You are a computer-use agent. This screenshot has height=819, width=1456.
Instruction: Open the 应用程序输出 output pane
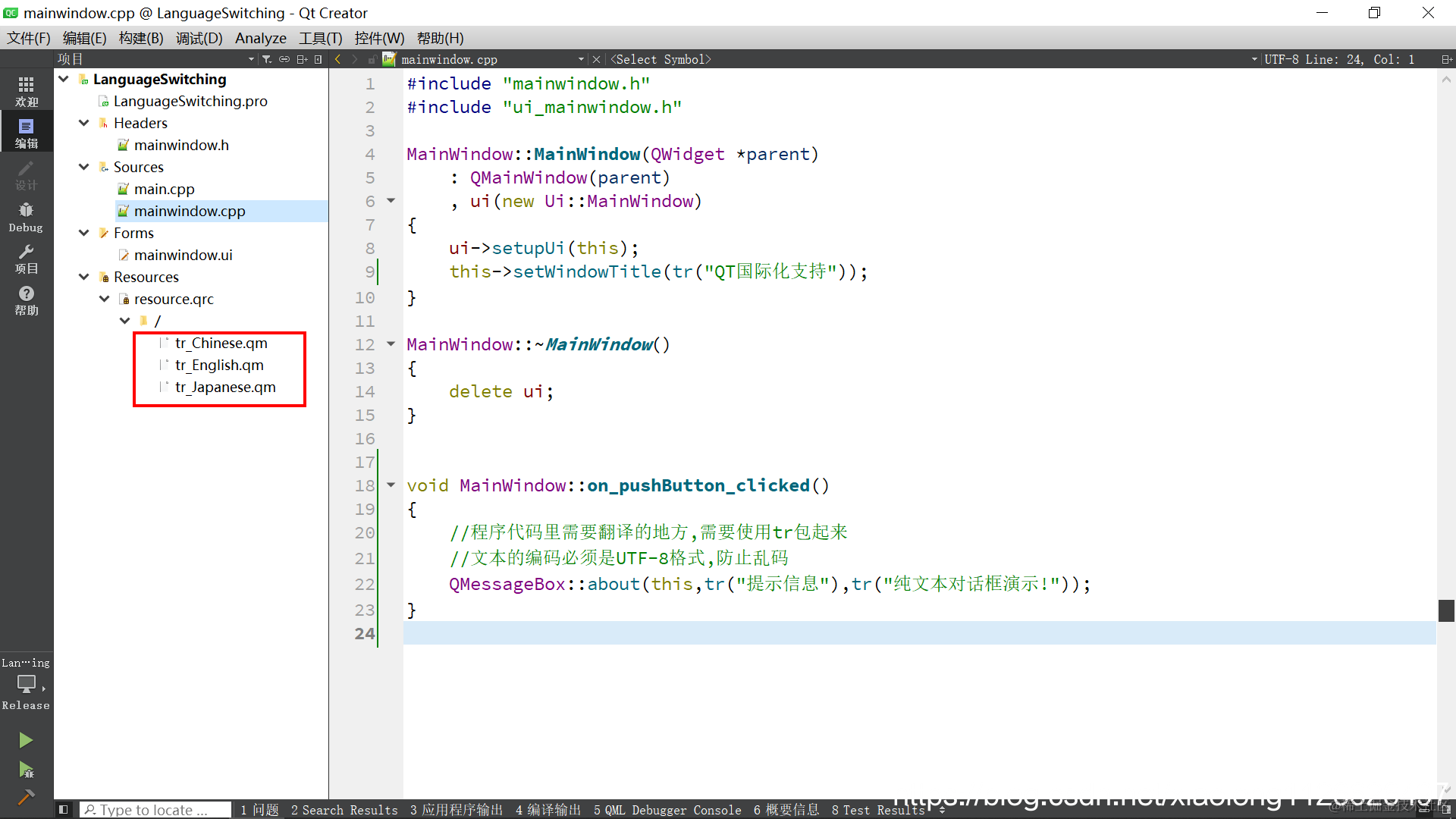[x=457, y=810]
